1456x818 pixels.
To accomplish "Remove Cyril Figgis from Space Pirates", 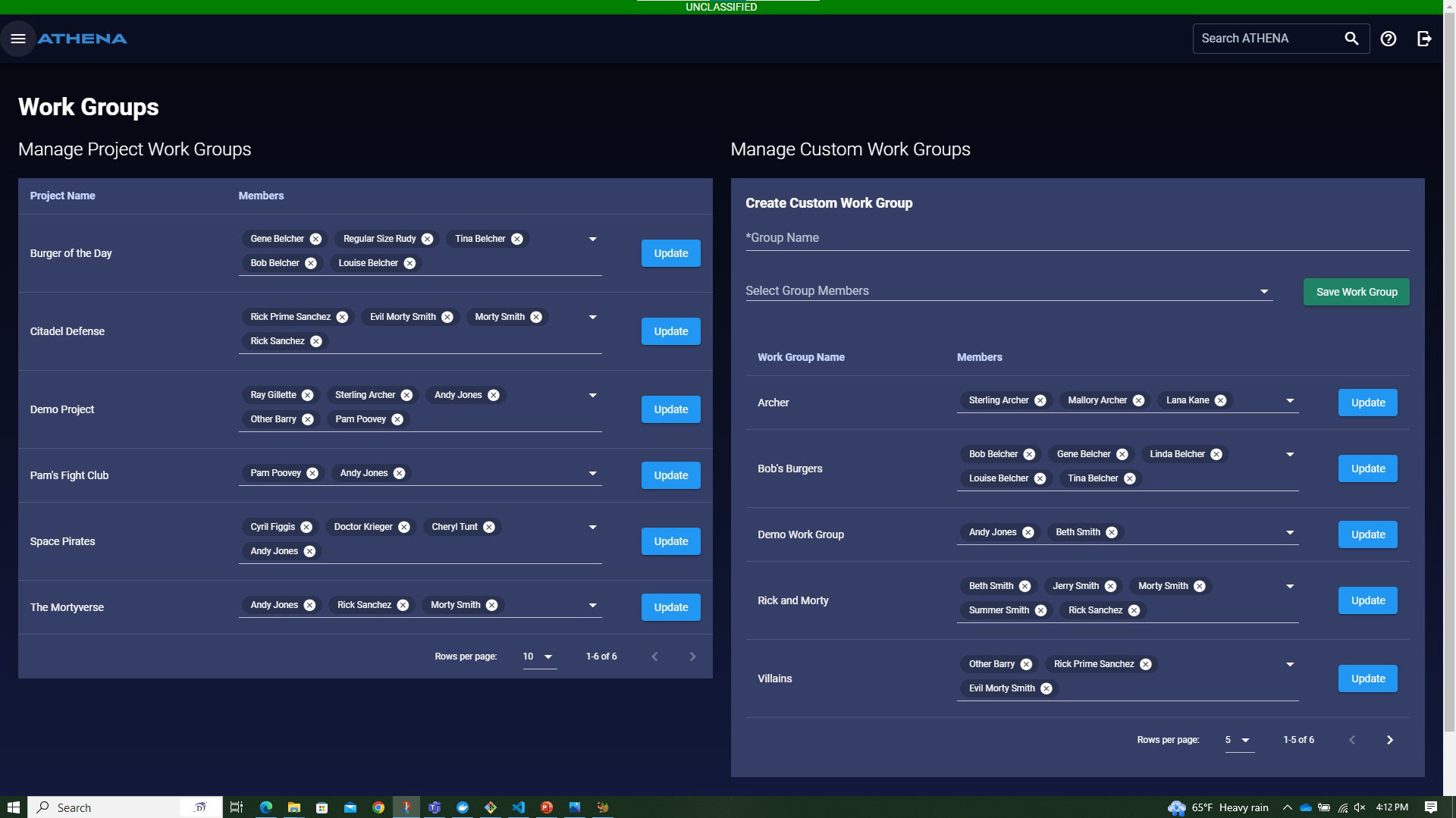I will [306, 527].
